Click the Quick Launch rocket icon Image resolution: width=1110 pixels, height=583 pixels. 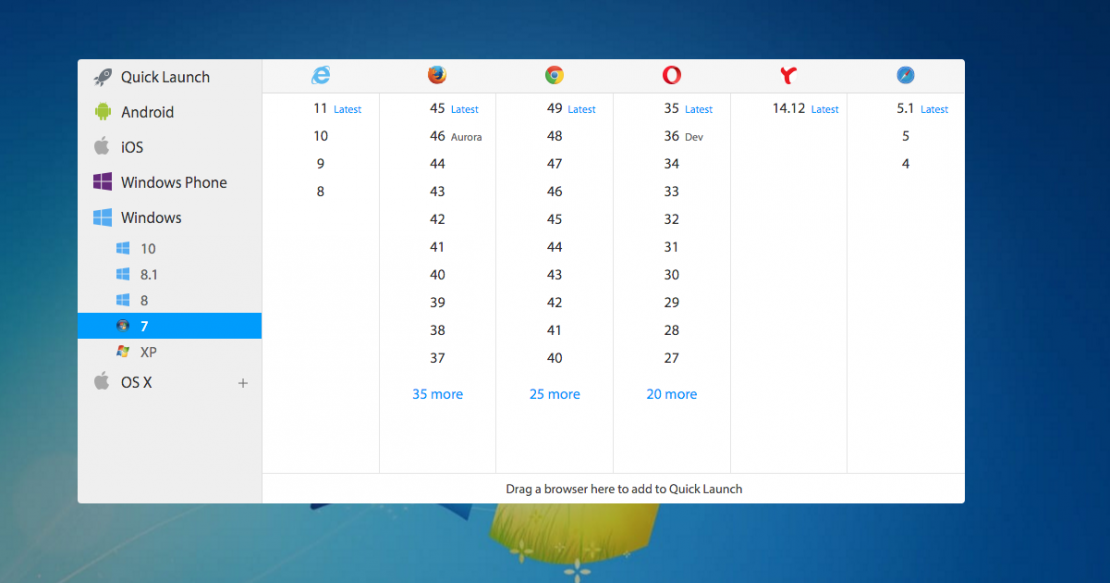pos(103,77)
